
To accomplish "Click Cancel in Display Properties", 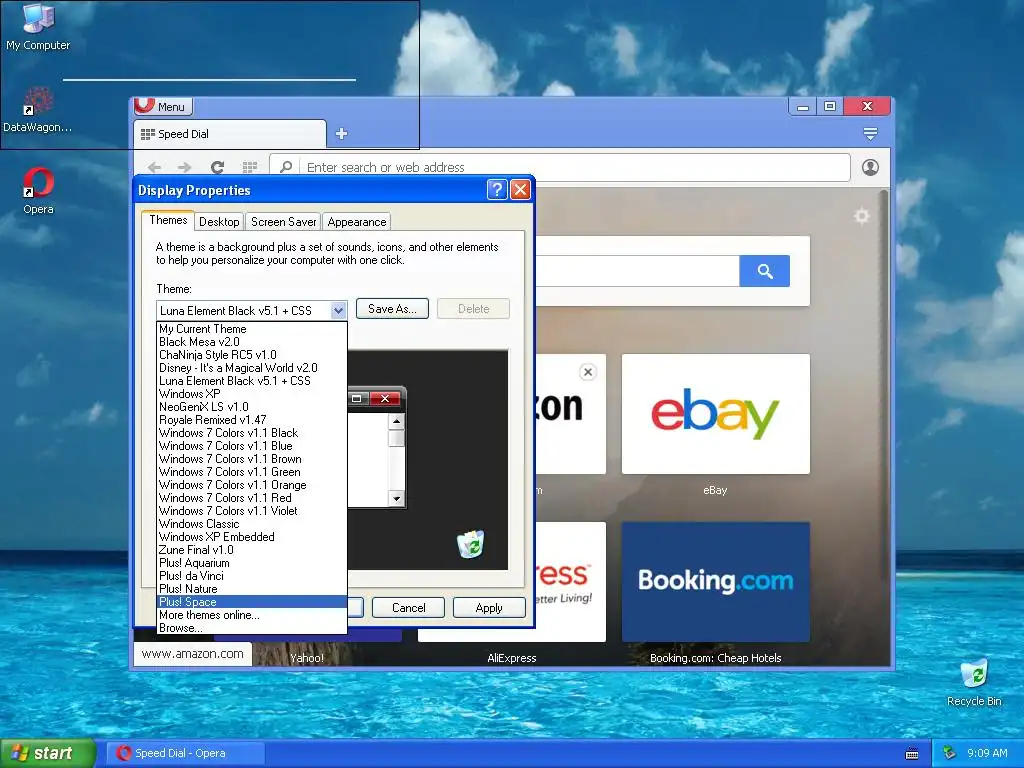I will click(408, 608).
